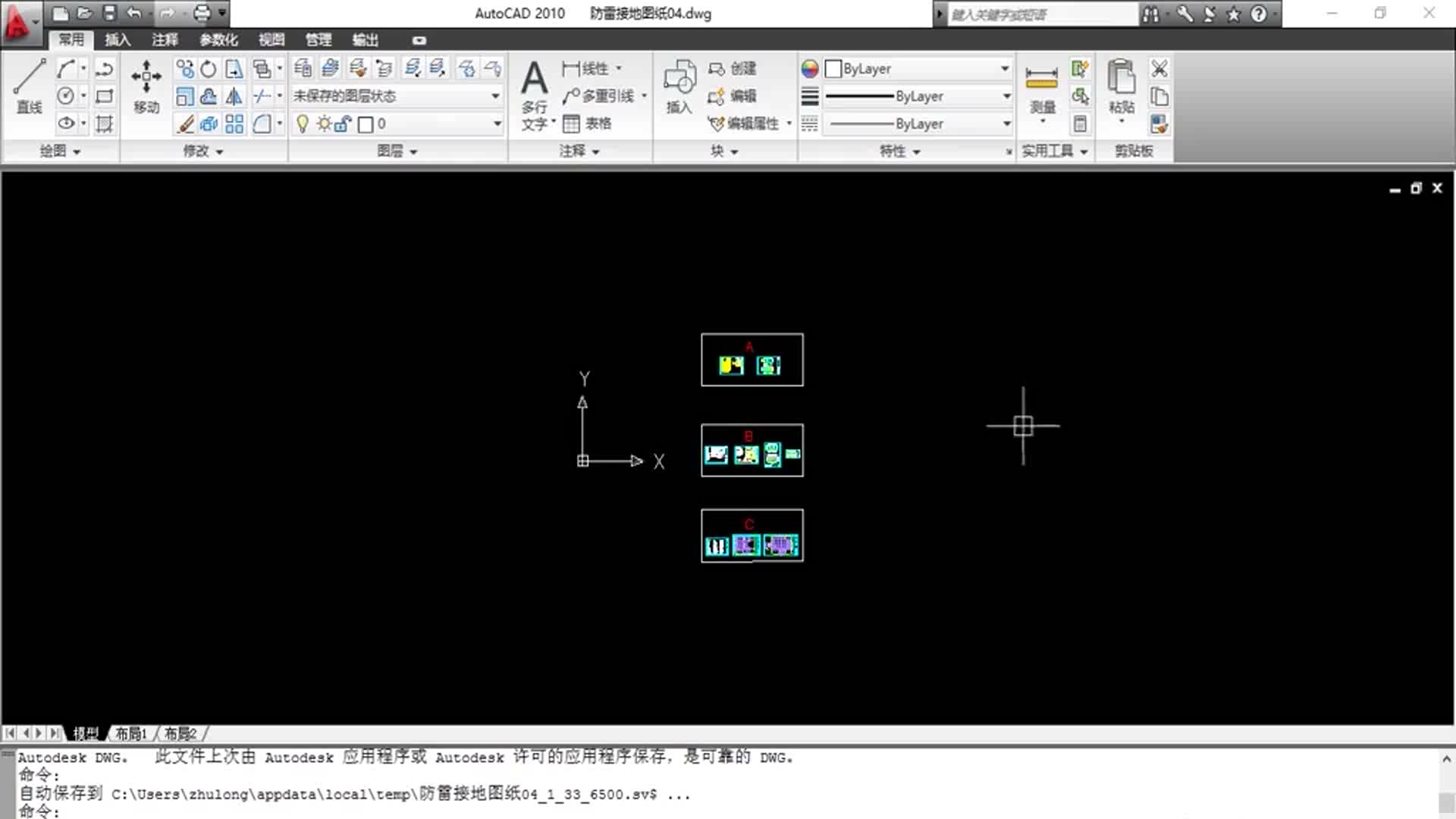This screenshot has height=819, width=1456.
Task: Switch to the 布局1 layout tab
Action: click(131, 733)
